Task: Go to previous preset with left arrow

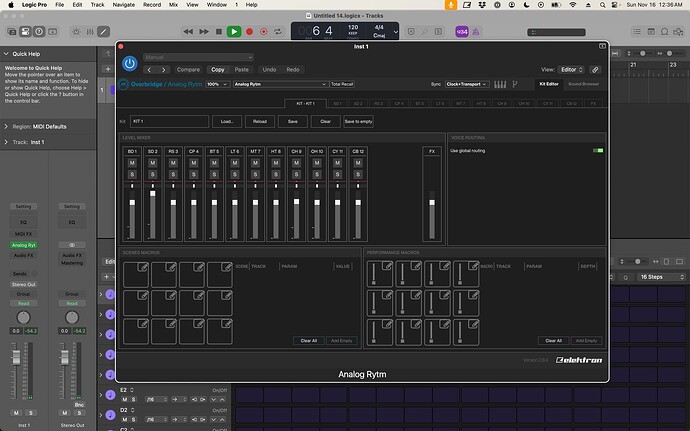Action: click(x=150, y=70)
